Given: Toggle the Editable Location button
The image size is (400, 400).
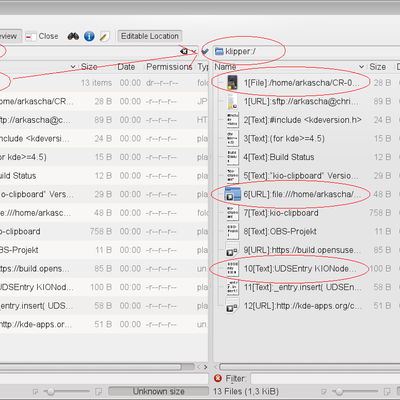Looking at the screenshot, I should pyautogui.click(x=150, y=36).
